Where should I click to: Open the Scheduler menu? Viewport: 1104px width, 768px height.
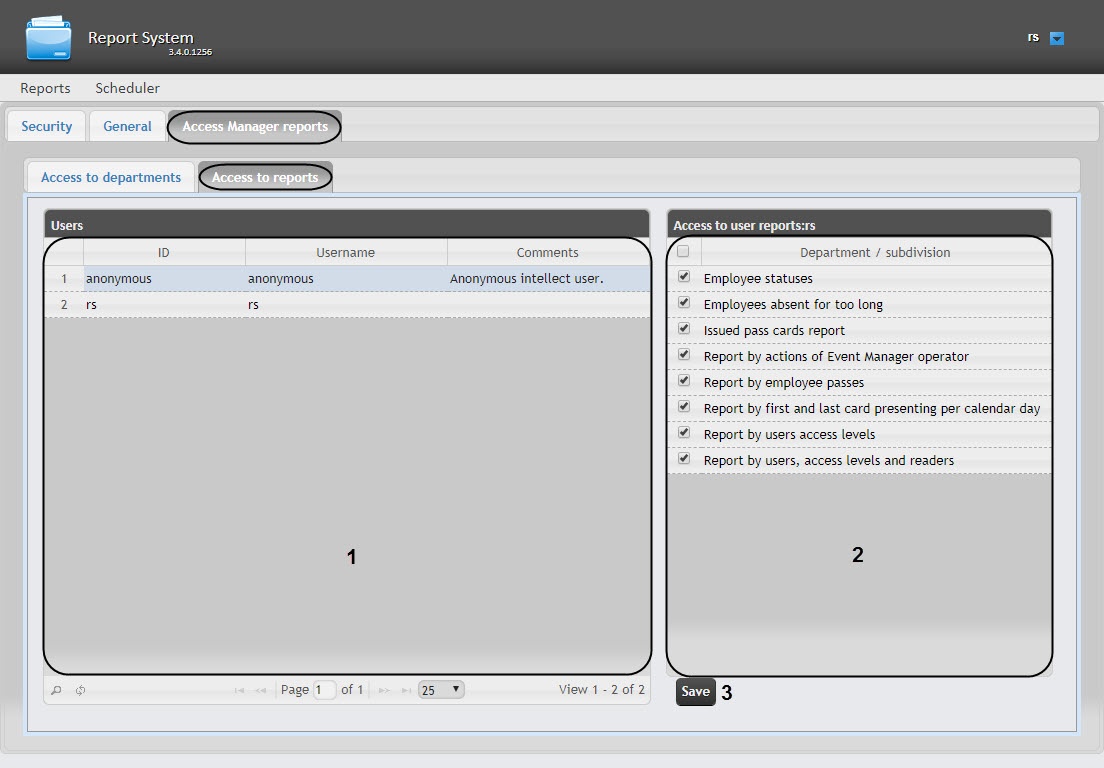click(x=127, y=88)
